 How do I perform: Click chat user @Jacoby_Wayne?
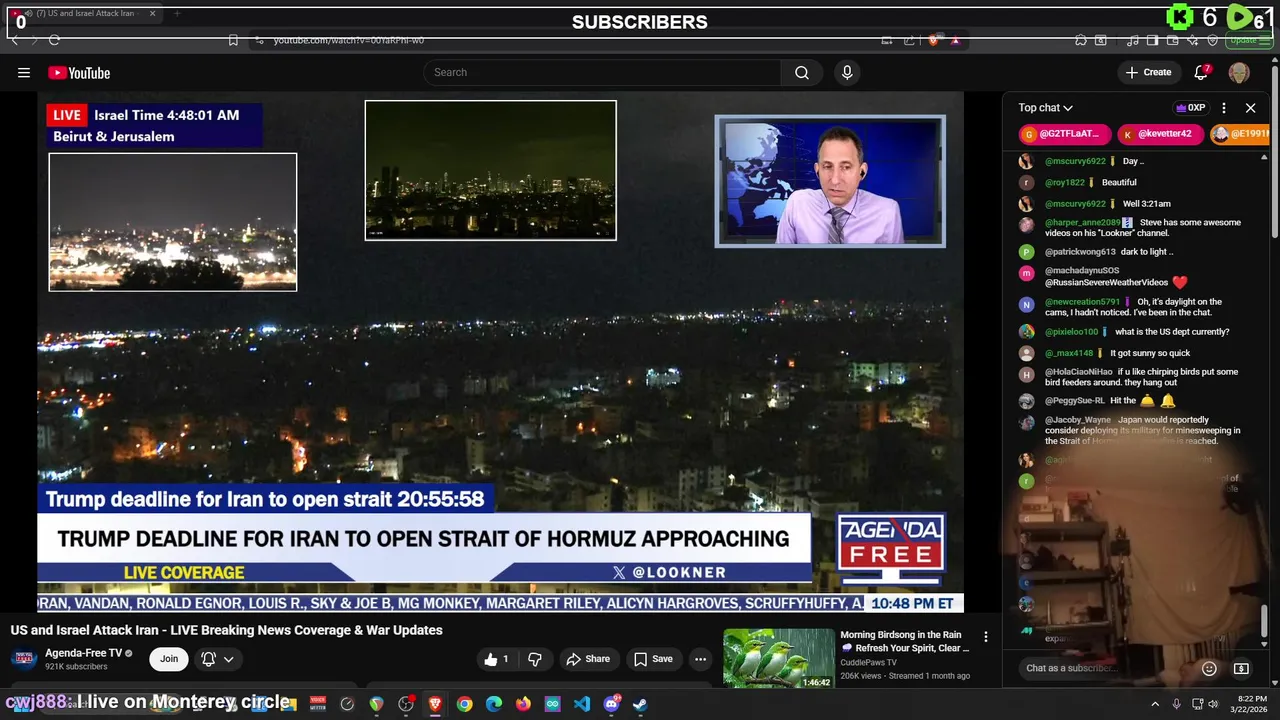1078,420
